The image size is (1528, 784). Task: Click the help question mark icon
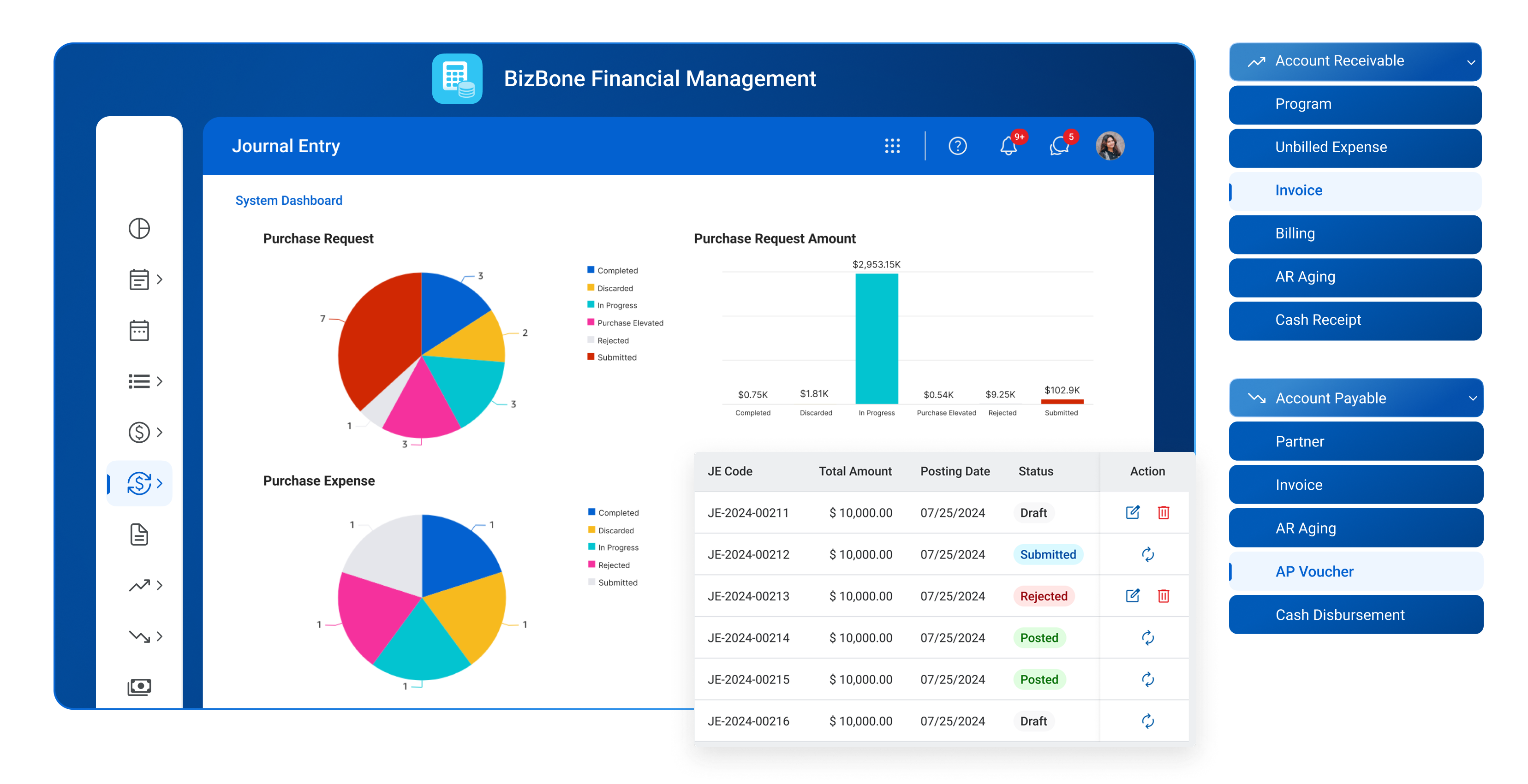click(x=957, y=146)
